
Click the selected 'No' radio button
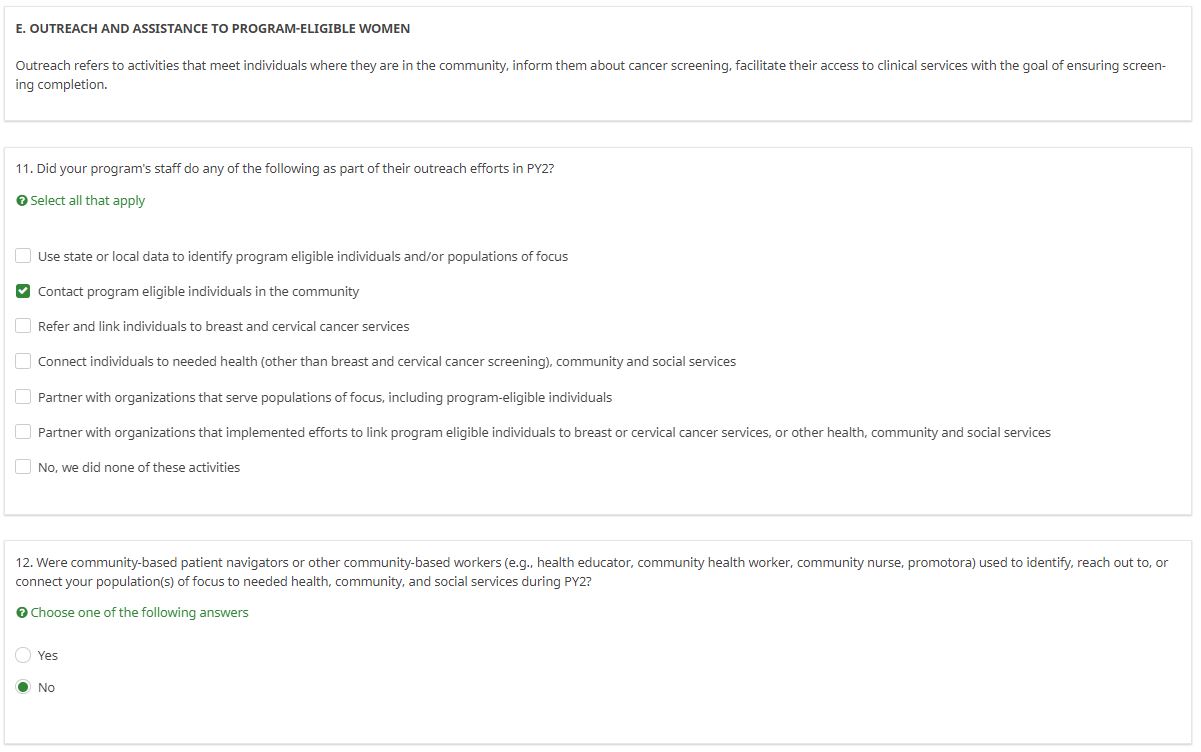coord(23,687)
